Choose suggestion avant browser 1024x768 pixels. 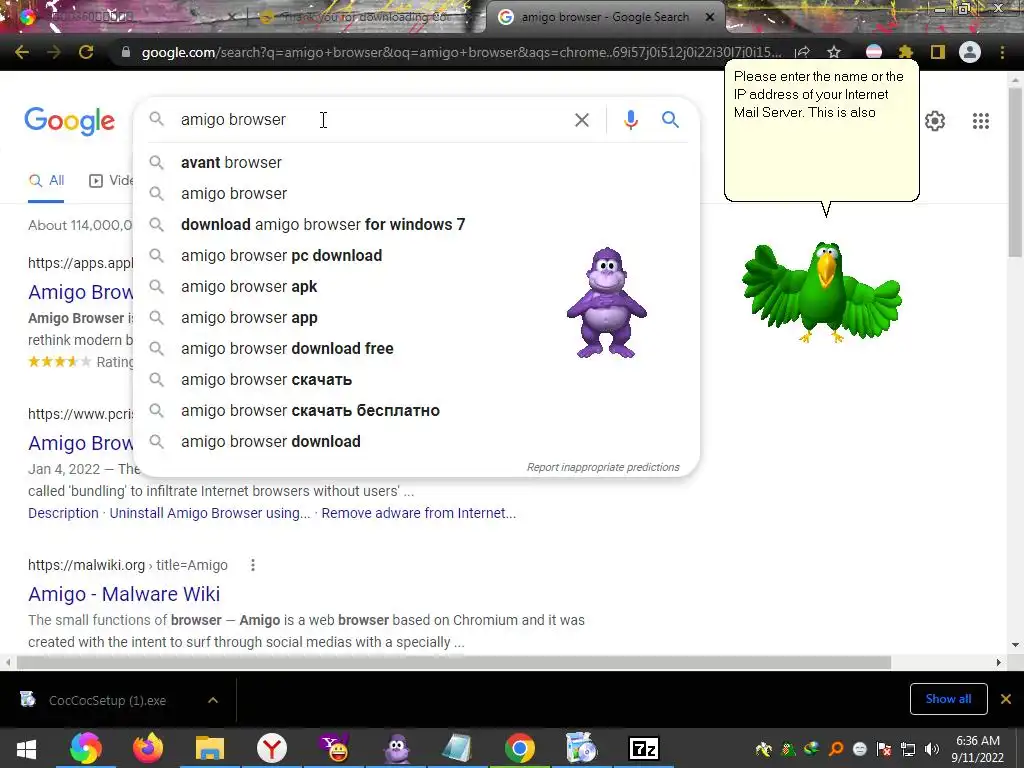pos(416,163)
